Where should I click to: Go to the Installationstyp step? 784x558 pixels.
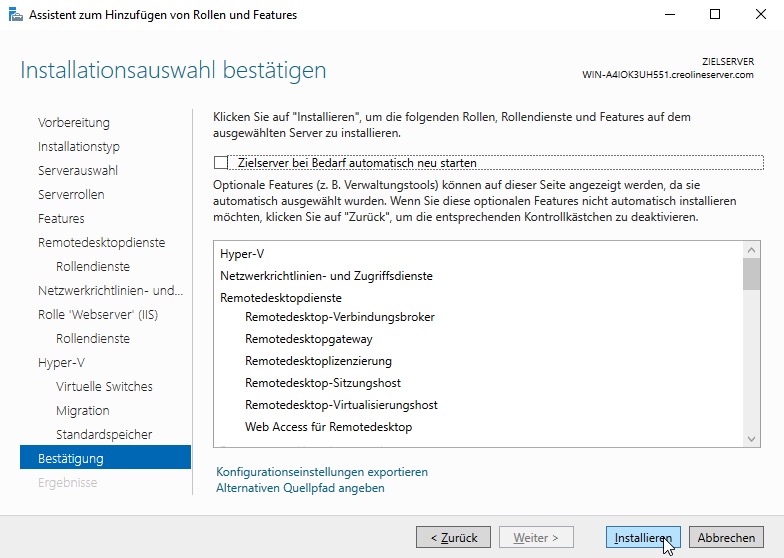coord(79,146)
